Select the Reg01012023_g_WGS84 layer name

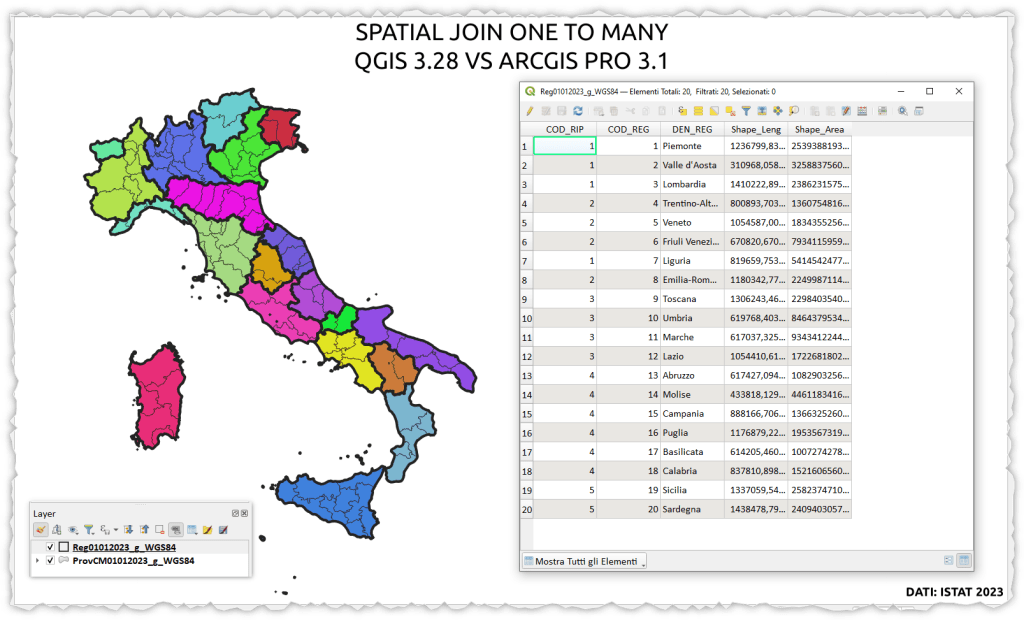coord(124,547)
